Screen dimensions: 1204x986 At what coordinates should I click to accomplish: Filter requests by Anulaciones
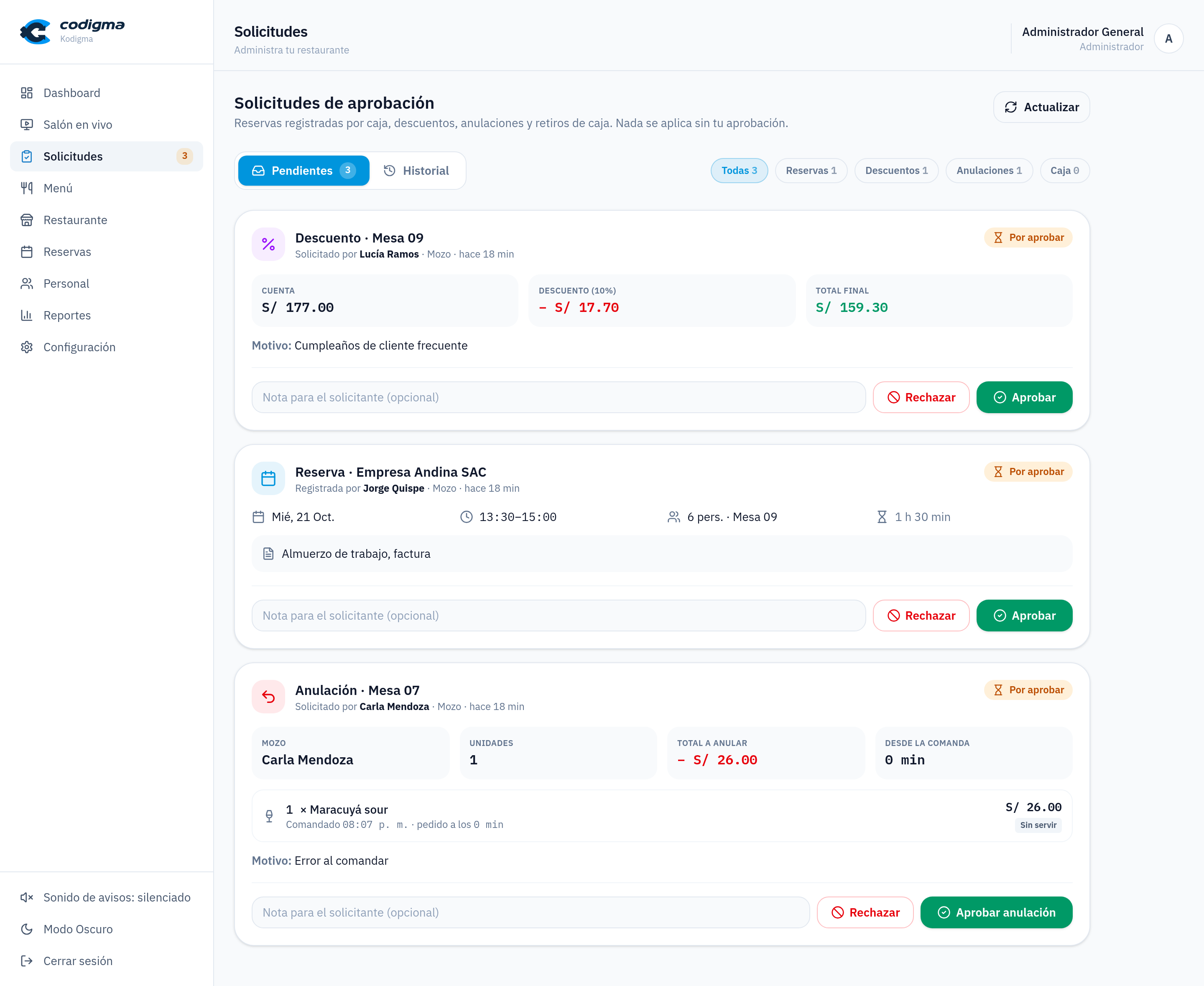coord(989,170)
